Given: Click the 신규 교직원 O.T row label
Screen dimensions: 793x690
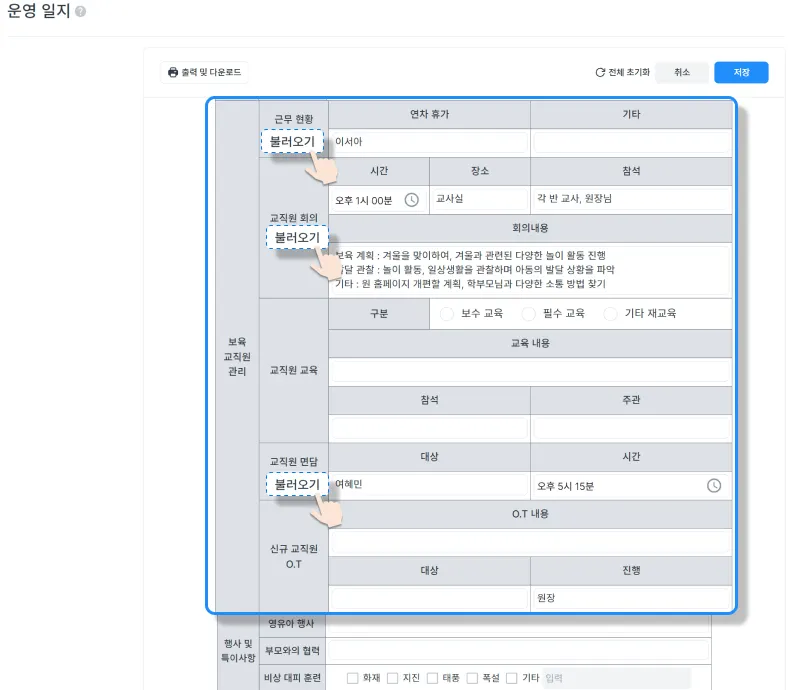Looking at the screenshot, I should [x=294, y=556].
